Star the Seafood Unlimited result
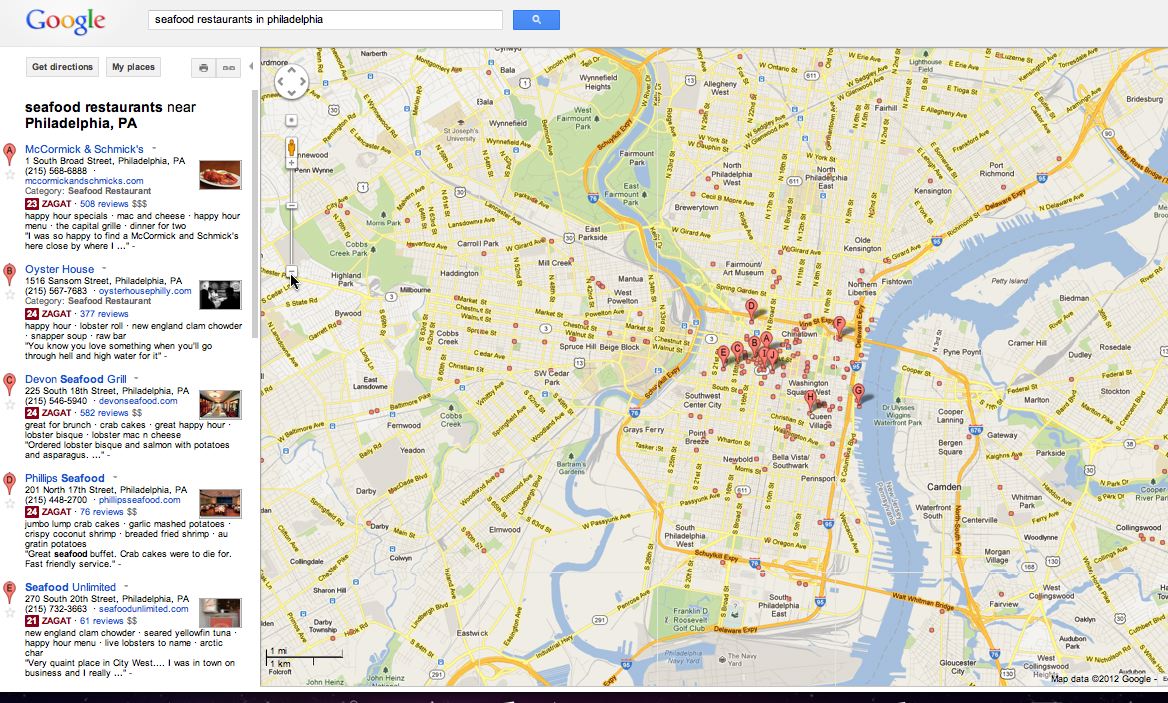Screen dimensions: 1168x703 (x=10, y=613)
